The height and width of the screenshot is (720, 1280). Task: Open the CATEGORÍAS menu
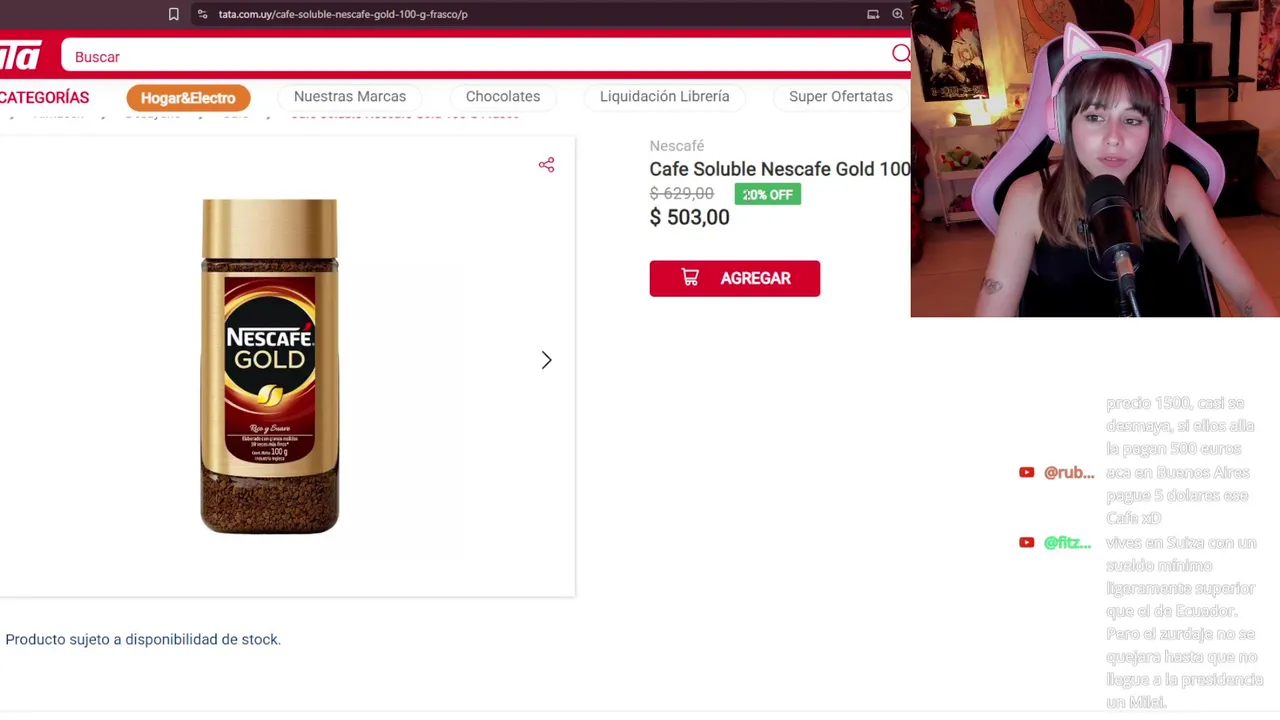pyautogui.click(x=44, y=97)
